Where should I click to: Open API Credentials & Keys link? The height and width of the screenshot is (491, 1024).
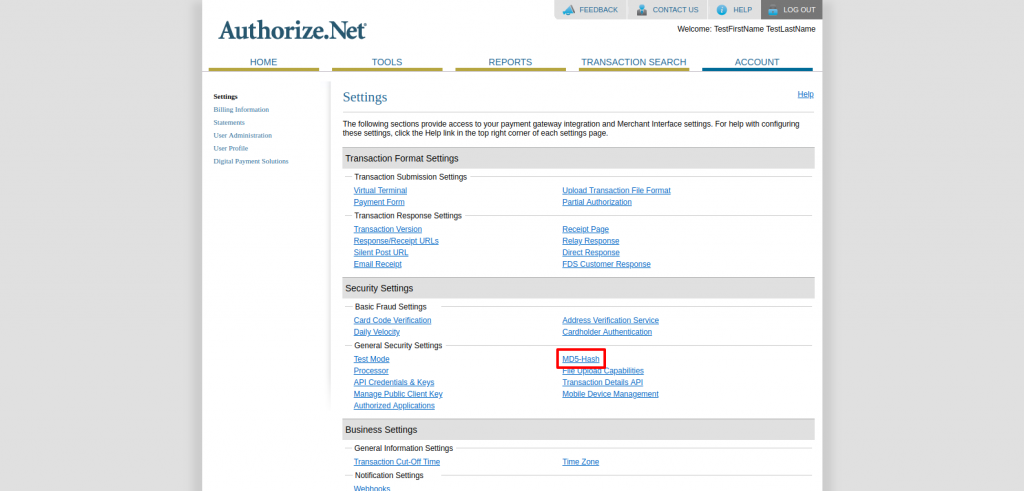(394, 383)
